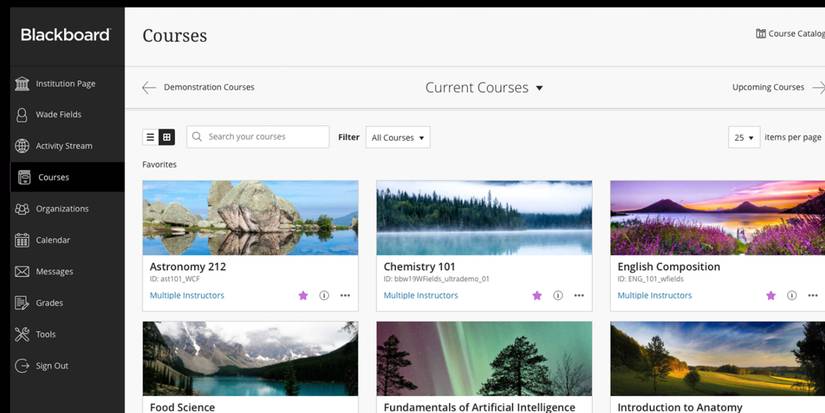This screenshot has height=413, width=825.
Task: Unfavorite Astronomy 212 with star
Action: tap(303, 296)
